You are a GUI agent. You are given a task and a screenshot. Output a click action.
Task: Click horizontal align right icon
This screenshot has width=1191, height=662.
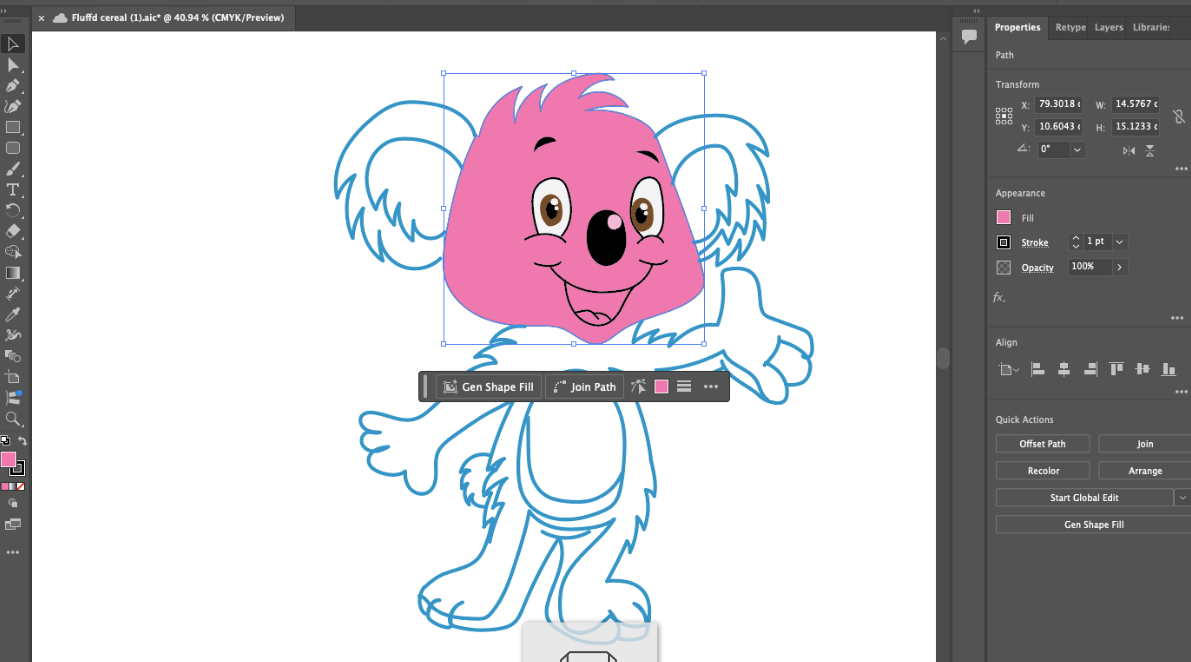click(x=1090, y=369)
